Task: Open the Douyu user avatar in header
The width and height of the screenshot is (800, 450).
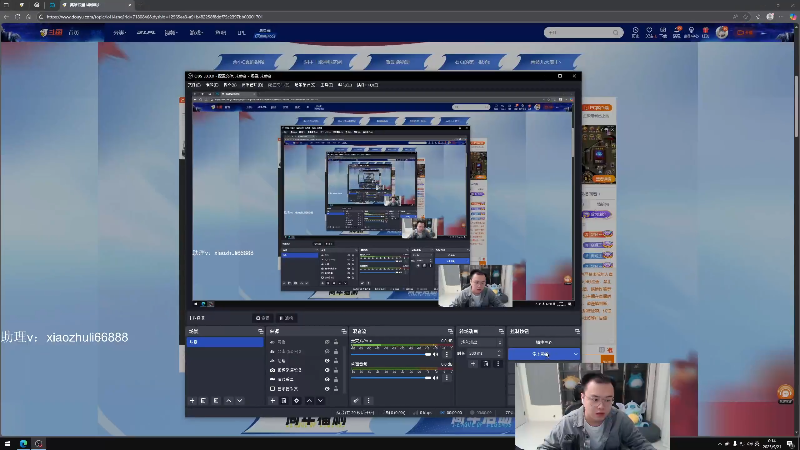Action: [721, 33]
